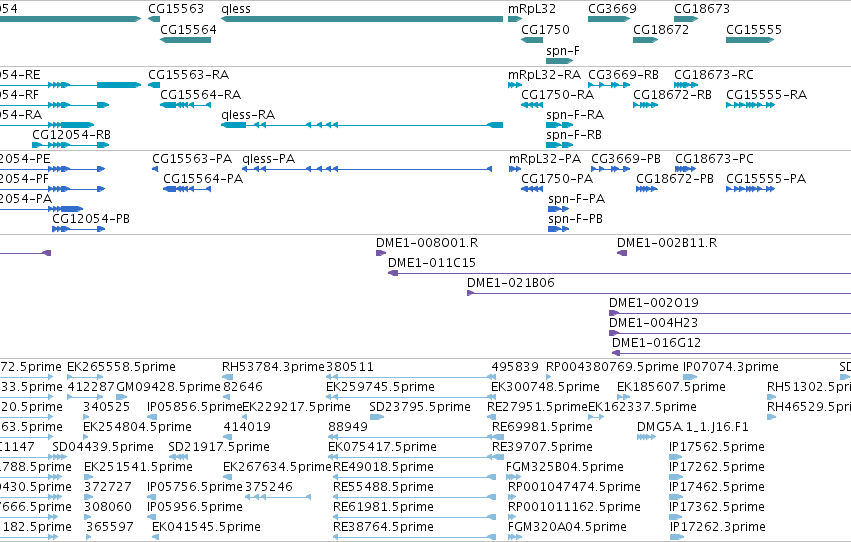Viewport: 851px width, 542px height.
Task: Select the CG15564 gene label
Action: pos(188,29)
